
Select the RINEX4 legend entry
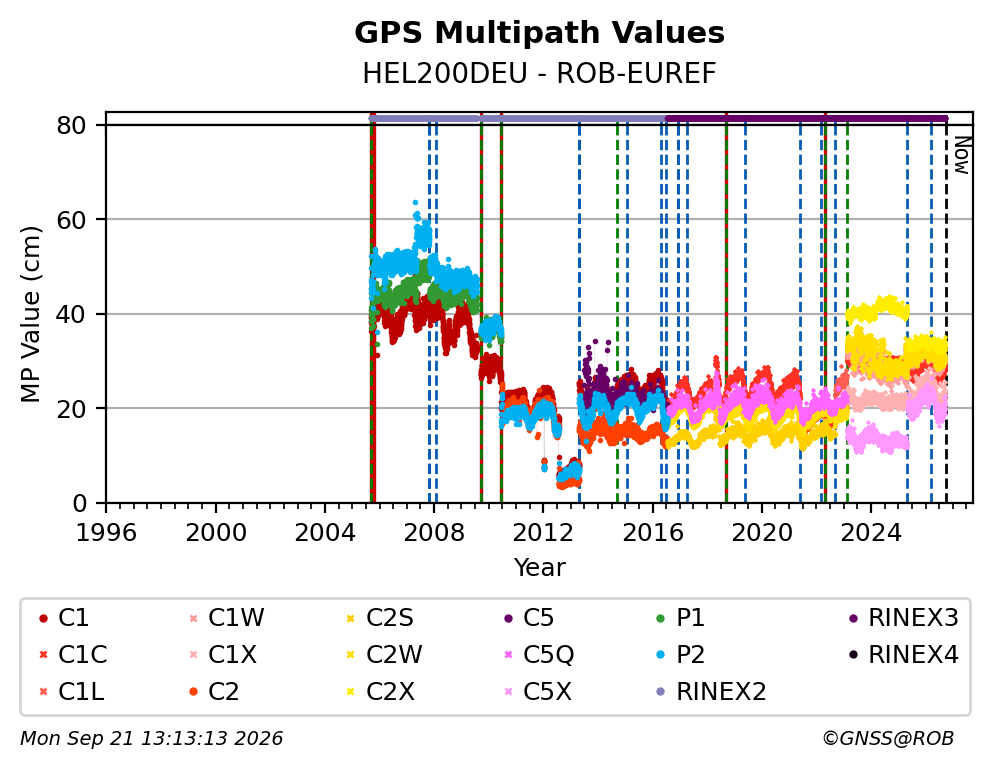click(x=904, y=655)
